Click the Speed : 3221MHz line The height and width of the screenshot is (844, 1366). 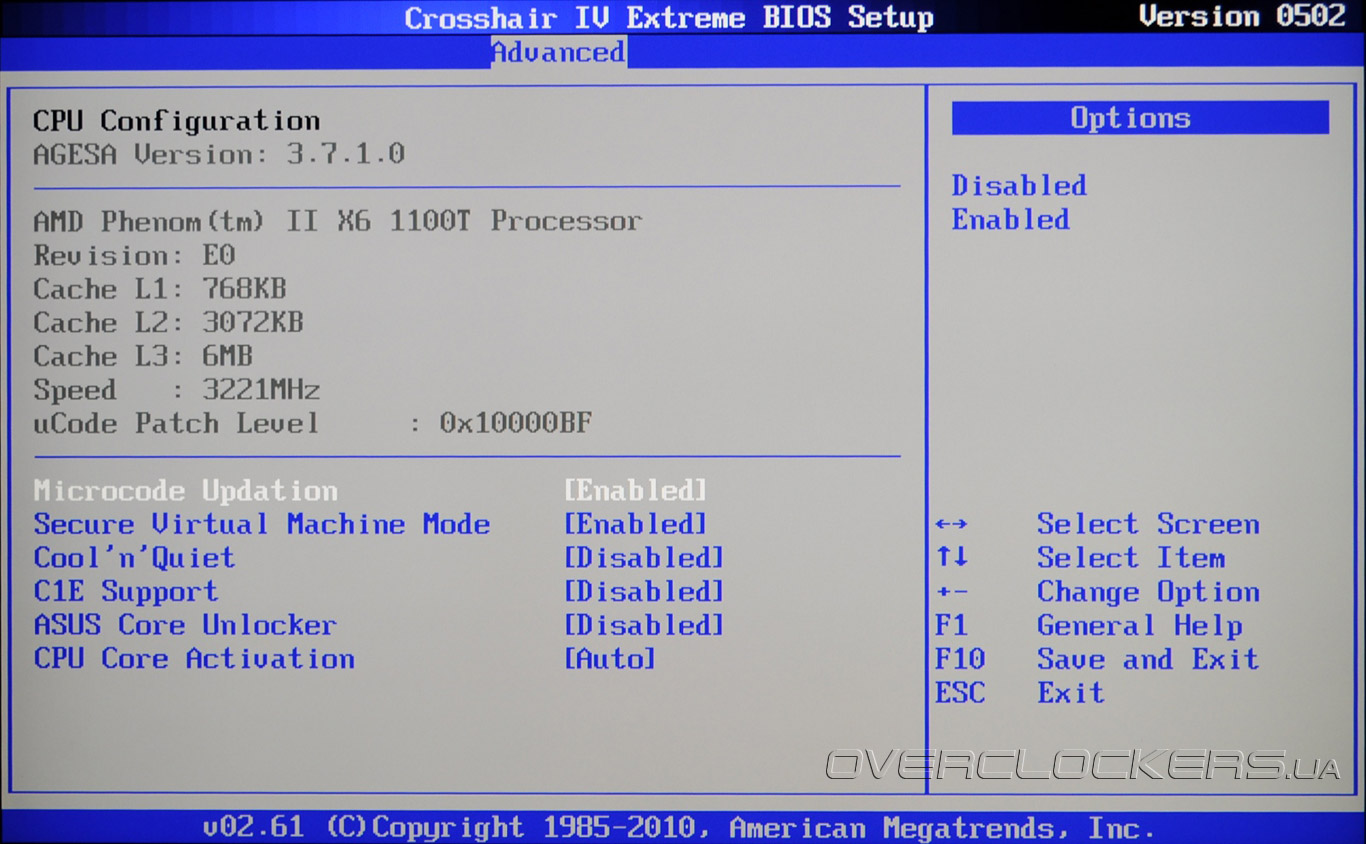(177, 390)
